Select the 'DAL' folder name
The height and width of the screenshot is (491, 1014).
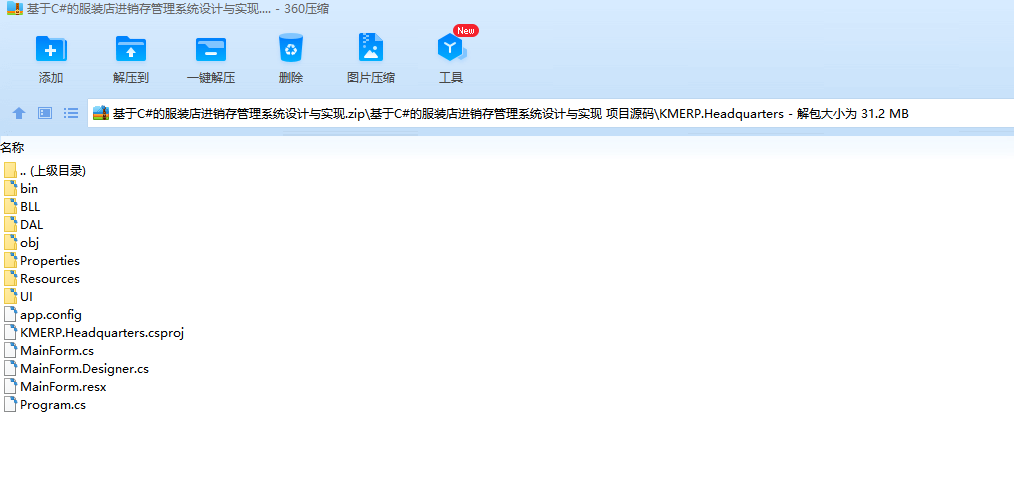pyautogui.click(x=32, y=225)
